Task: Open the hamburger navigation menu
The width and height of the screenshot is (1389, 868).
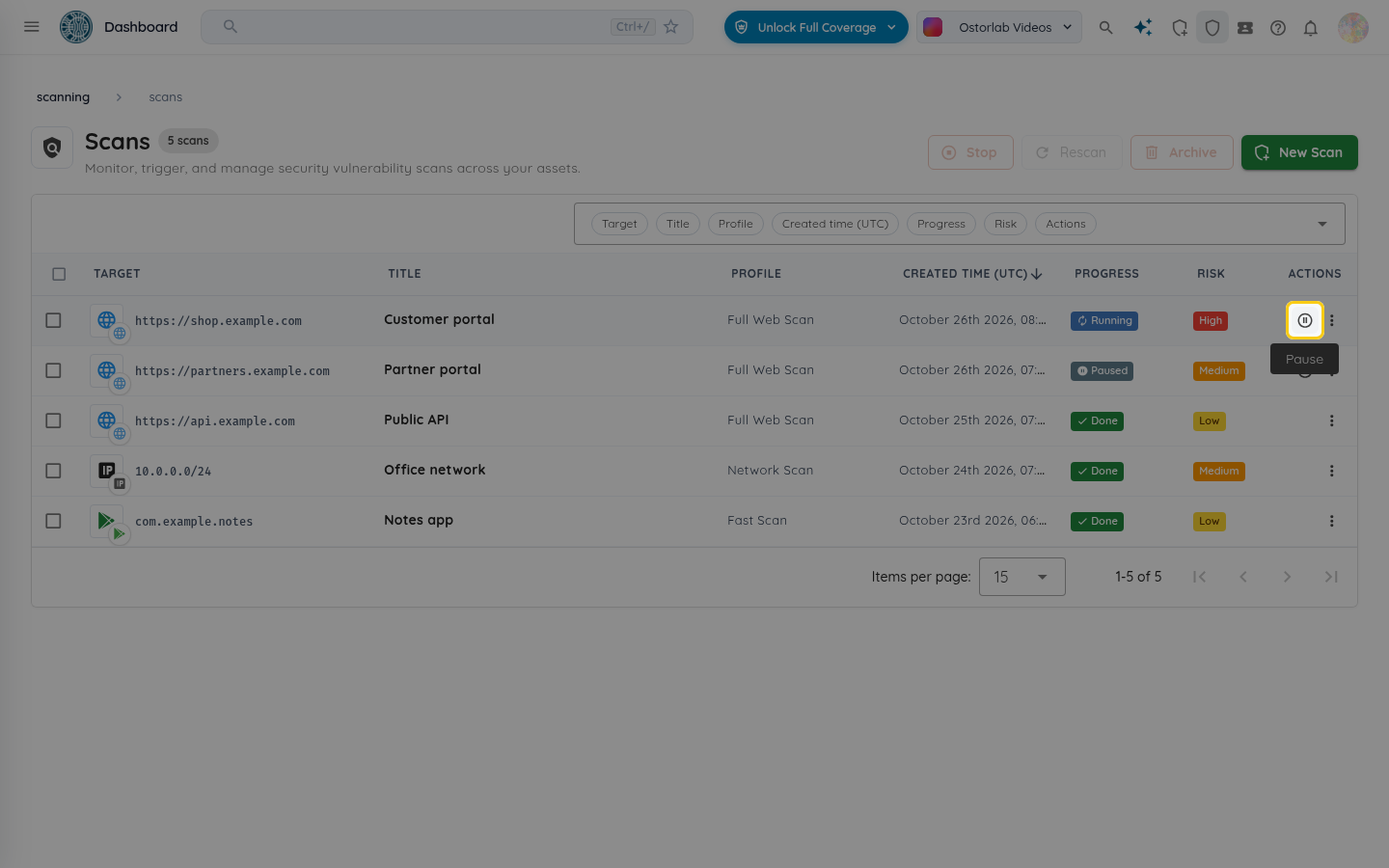Action: coord(32,27)
